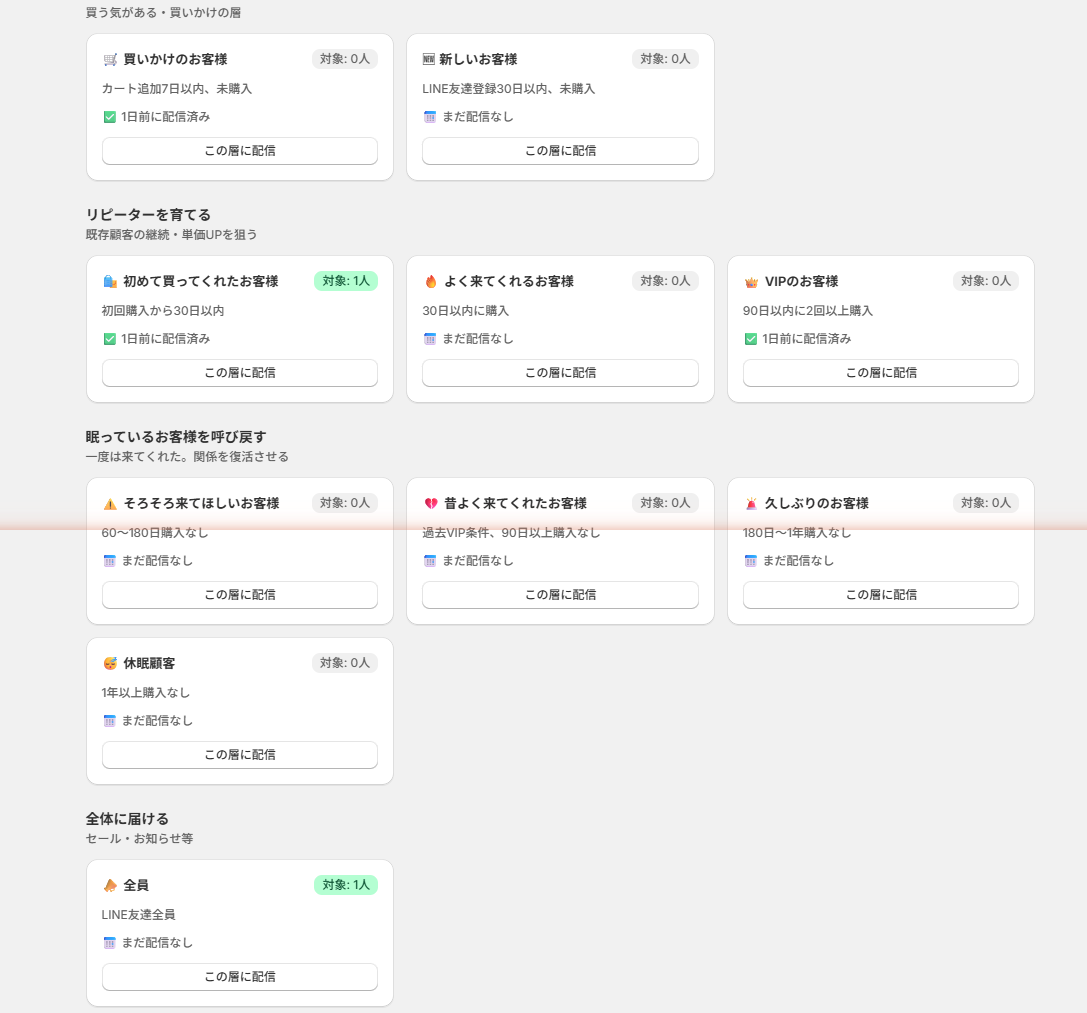Click the siren icon on 久しぶりのお客様

pyautogui.click(x=751, y=504)
